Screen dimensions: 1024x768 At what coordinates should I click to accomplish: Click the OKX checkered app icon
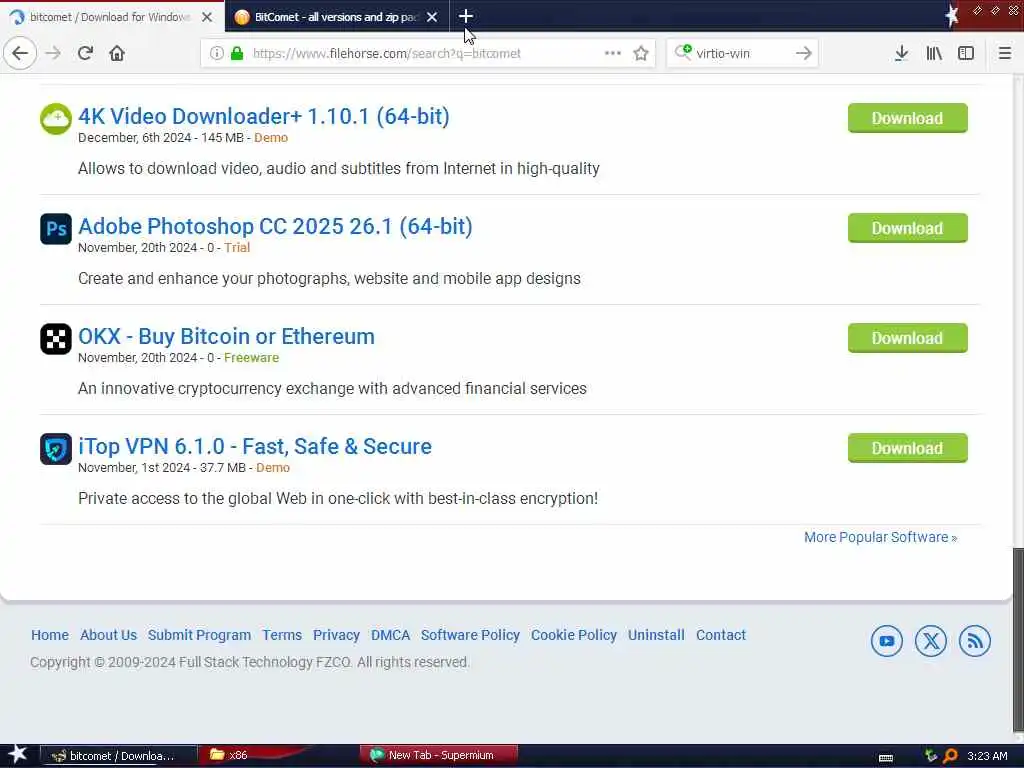pos(56,339)
